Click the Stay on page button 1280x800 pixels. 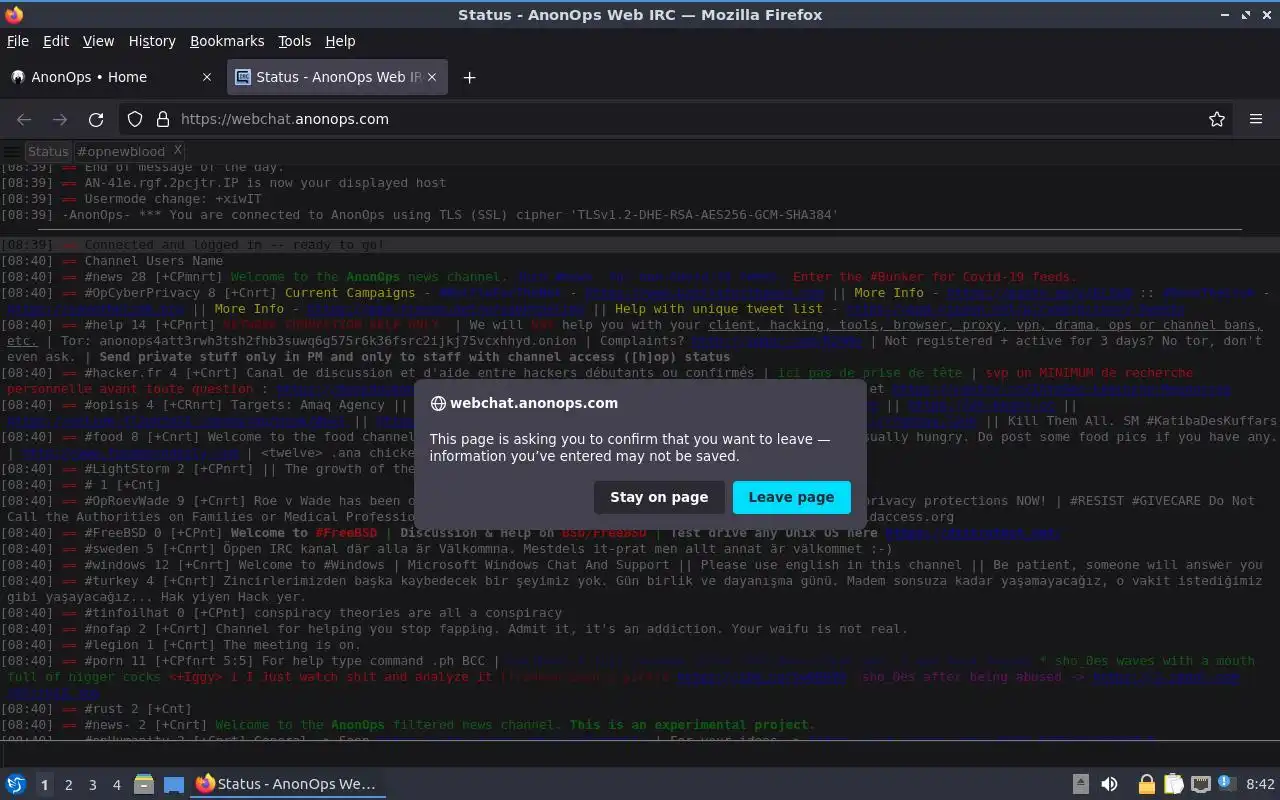pyautogui.click(x=659, y=497)
